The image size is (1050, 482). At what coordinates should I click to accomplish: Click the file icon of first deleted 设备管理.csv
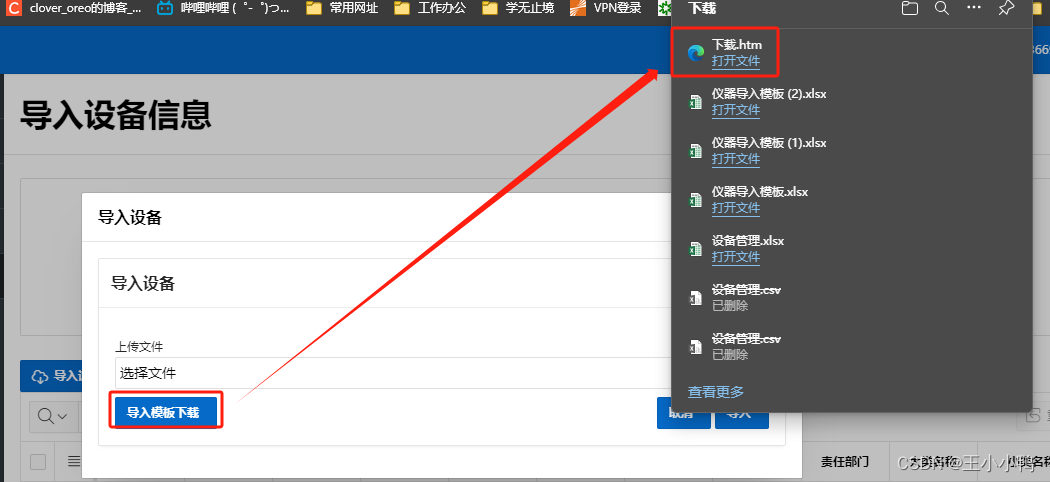pos(696,298)
